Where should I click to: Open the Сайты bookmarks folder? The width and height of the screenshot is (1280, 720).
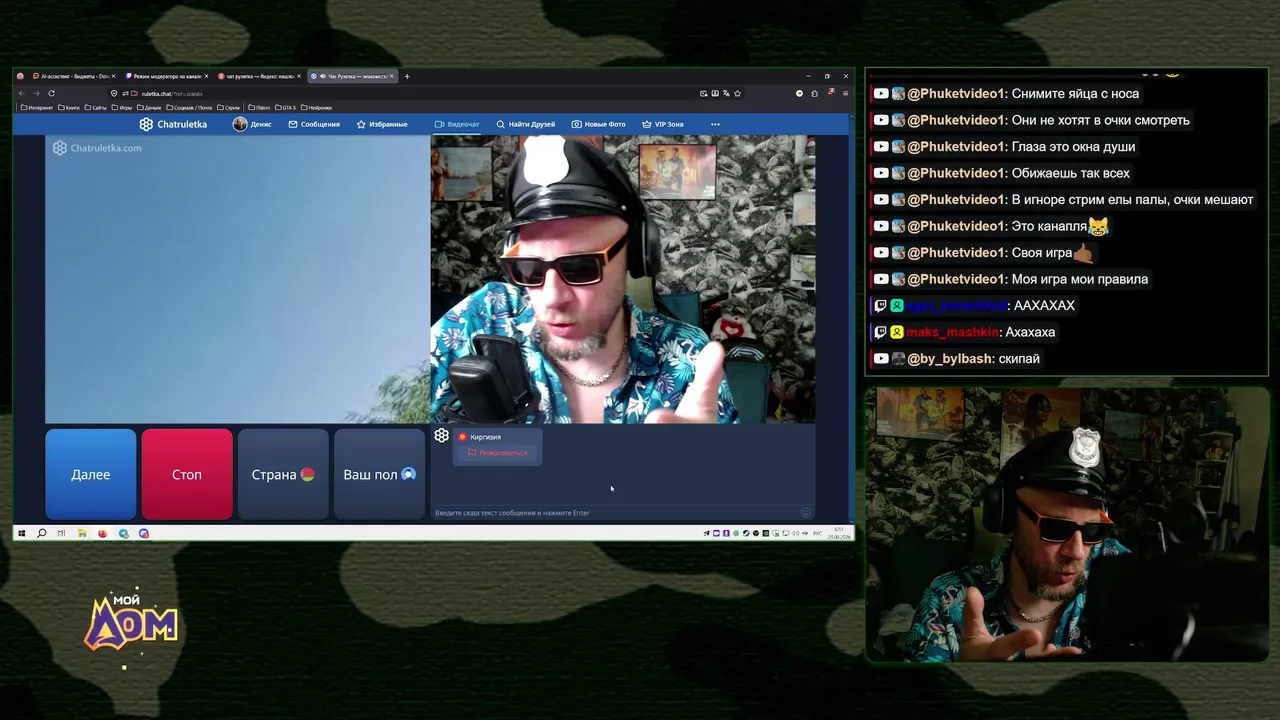coord(96,107)
